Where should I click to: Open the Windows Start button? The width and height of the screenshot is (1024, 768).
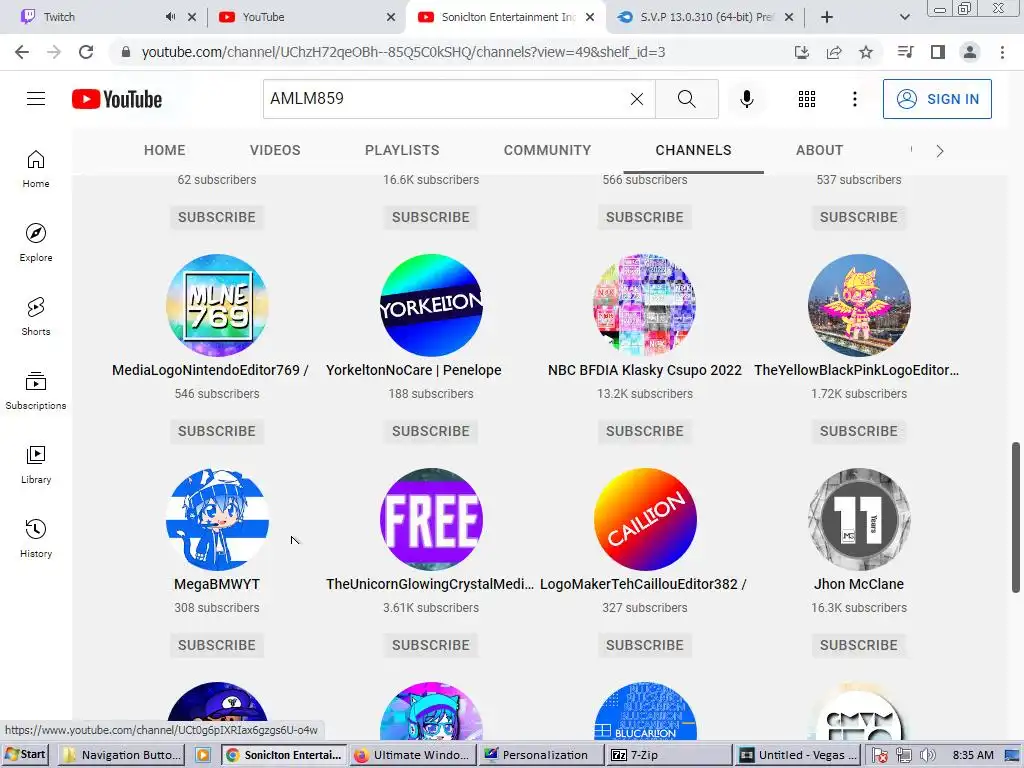[26, 755]
